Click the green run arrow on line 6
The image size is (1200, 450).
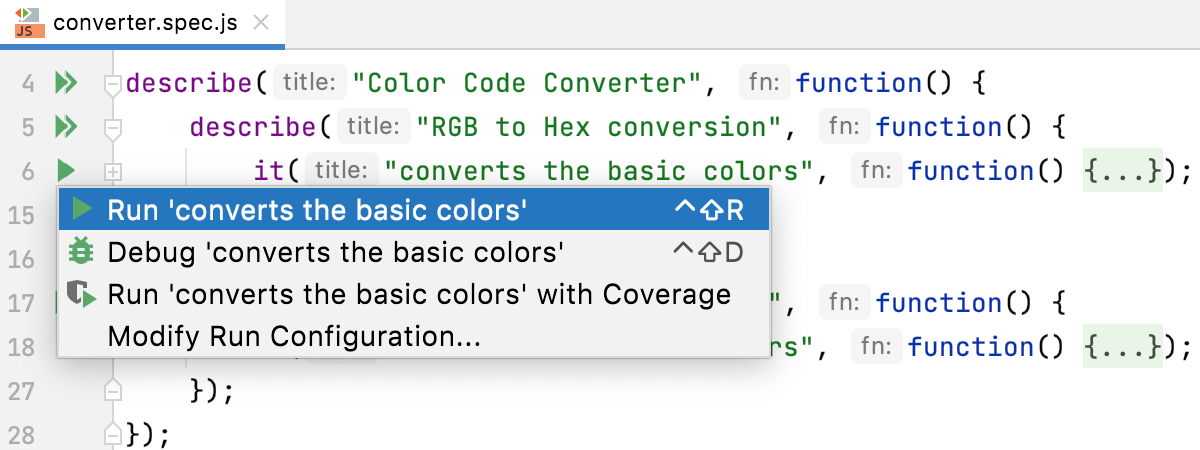[x=67, y=171]
